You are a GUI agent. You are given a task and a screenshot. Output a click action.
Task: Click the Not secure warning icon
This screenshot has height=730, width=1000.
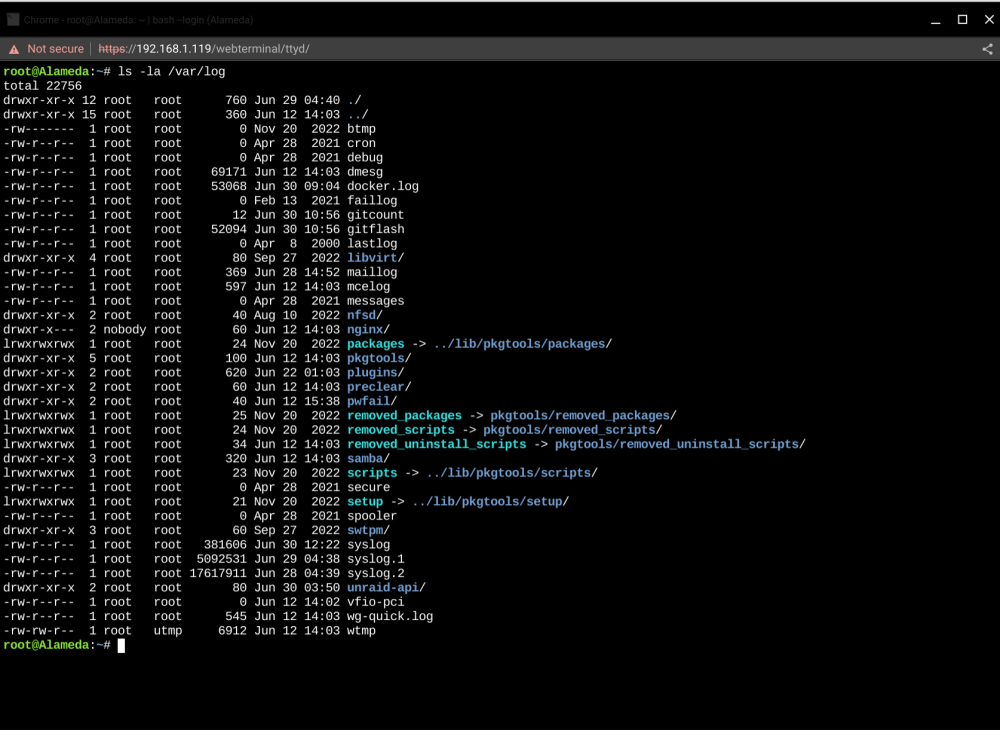pos(14,49)
